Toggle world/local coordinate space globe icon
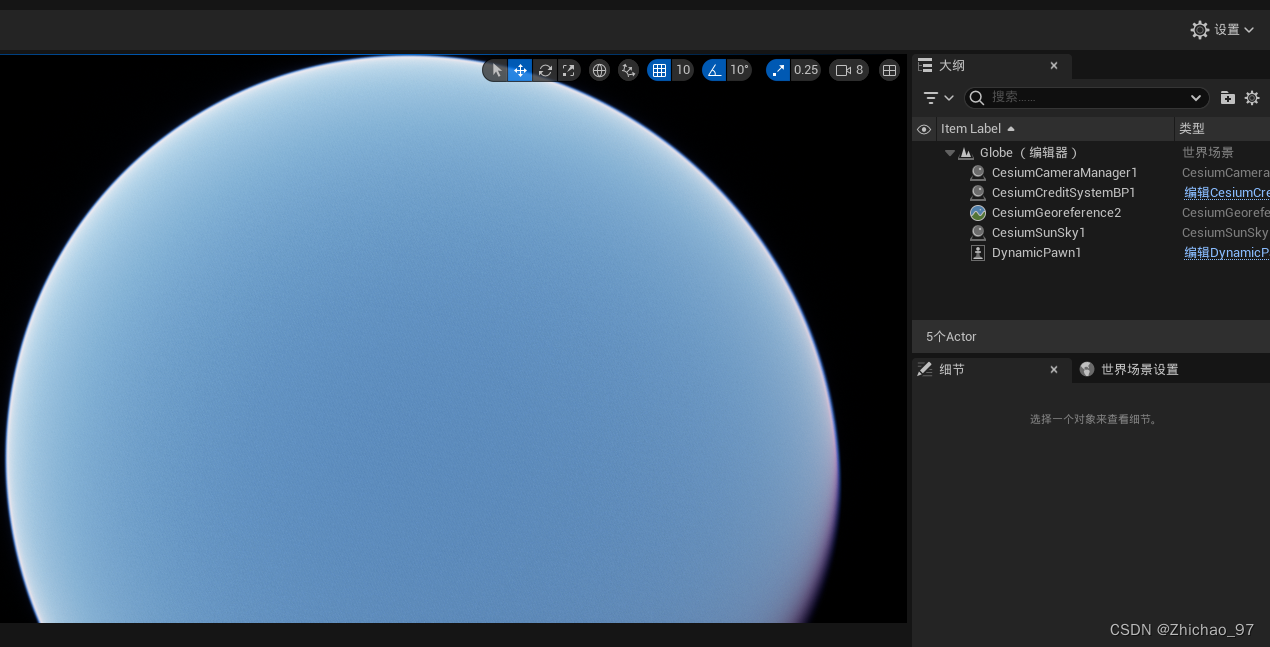This screenshot has height=647, width=1270. tap(599, 70)
